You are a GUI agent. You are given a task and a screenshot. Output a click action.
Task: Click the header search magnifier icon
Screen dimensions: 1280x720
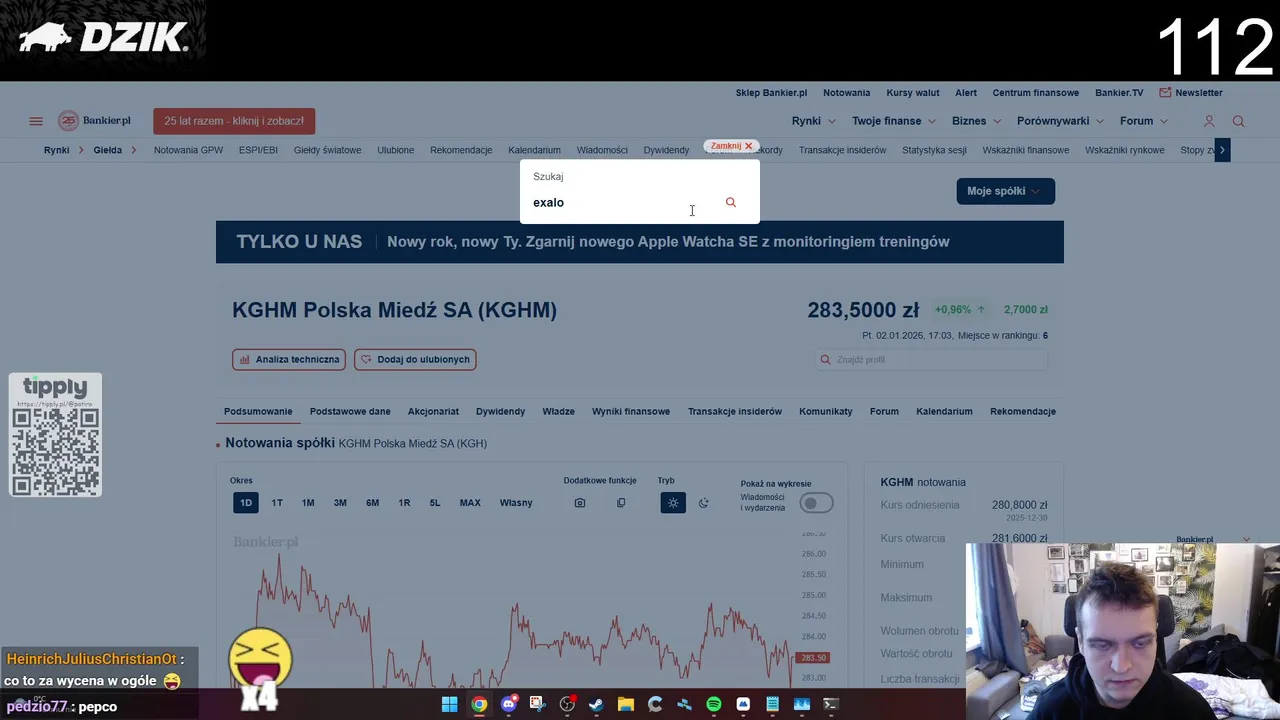click(x=1238, y=121)
